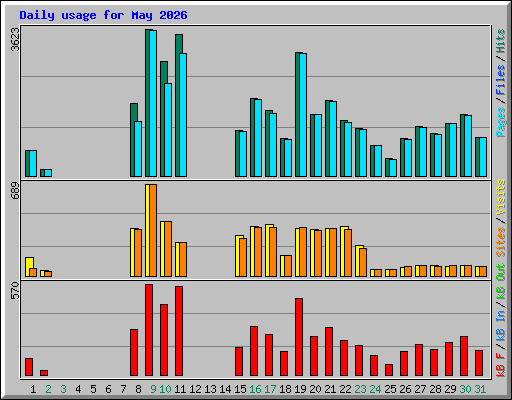
Task: Click the green day 23 axis label
Action: tap(360, 389)
